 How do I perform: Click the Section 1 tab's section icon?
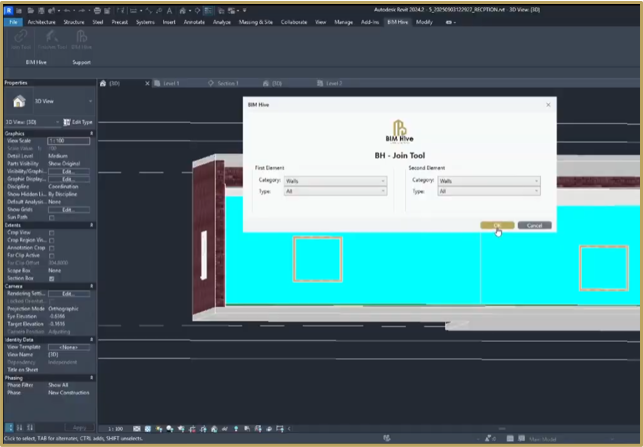pos(211,83)
